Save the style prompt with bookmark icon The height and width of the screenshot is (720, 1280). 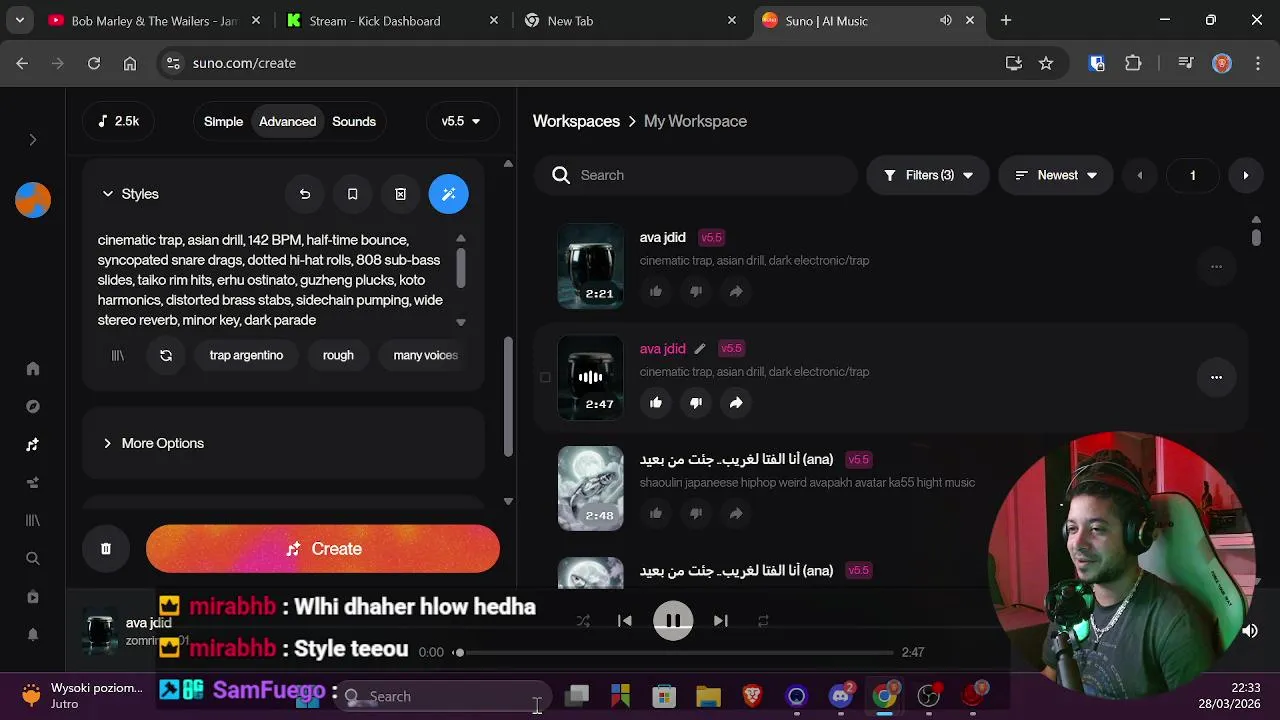point(353,194)
